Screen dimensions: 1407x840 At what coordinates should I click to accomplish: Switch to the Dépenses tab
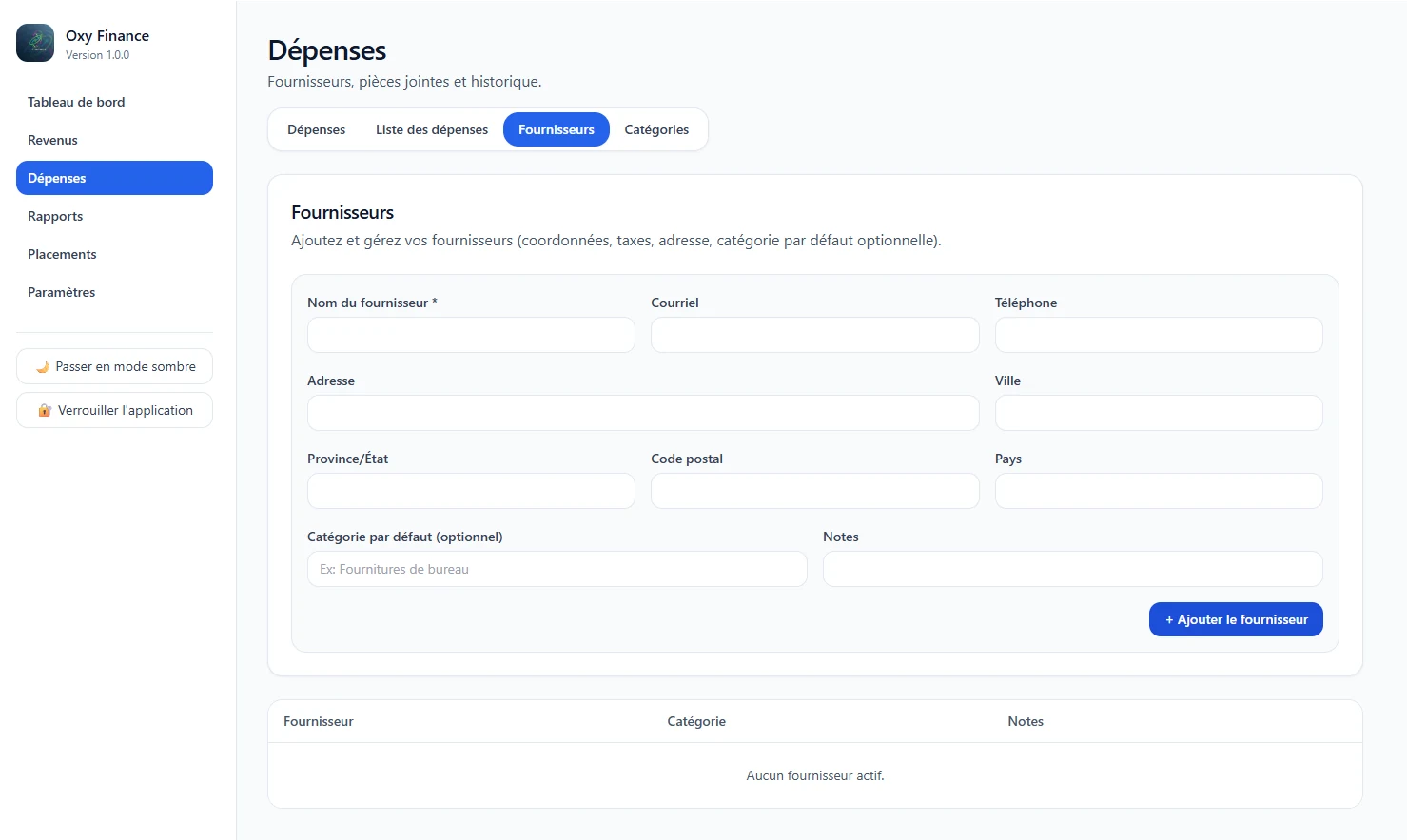316,129
